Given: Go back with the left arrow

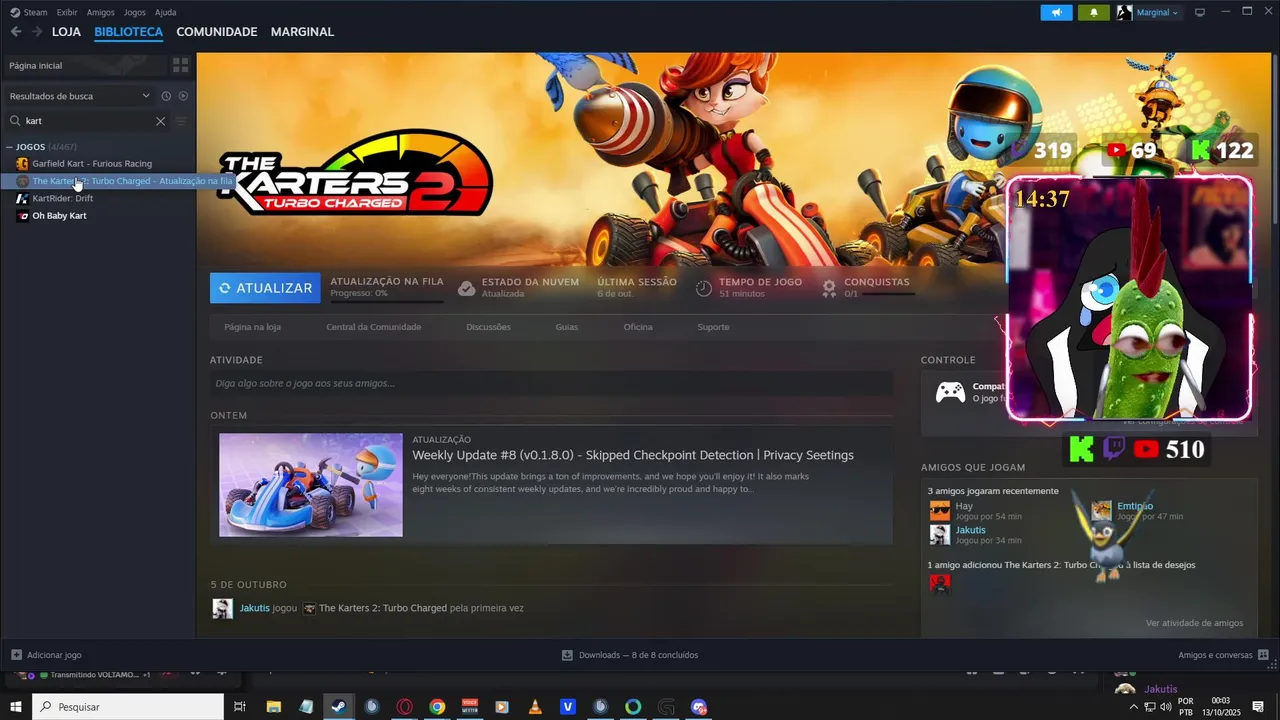Looking at the screenshot, I should click(x=15, y=32).
